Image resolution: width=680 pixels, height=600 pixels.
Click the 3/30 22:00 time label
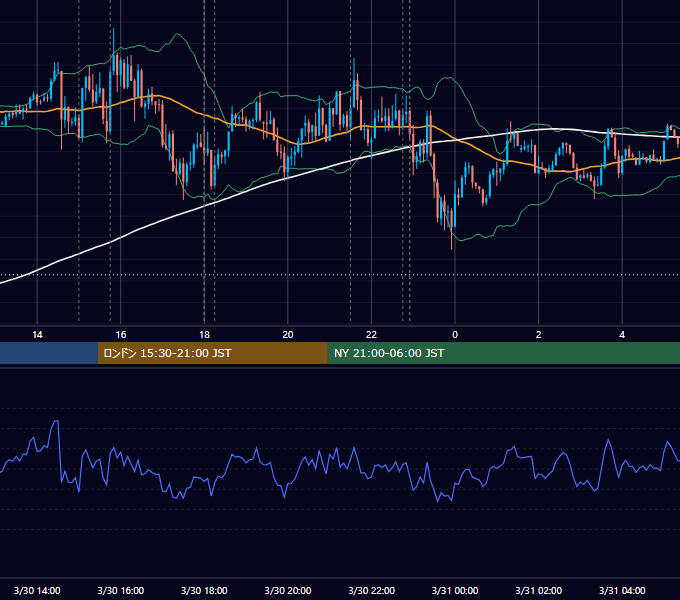[371, 590]
